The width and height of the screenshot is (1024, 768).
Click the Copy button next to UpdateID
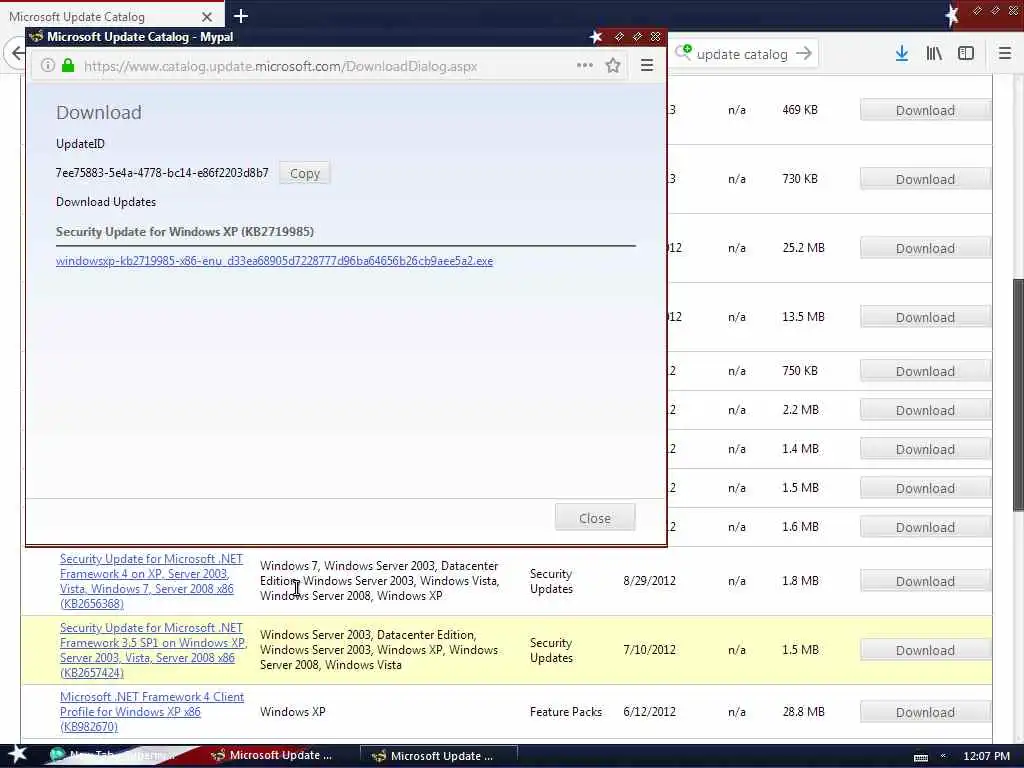pos(304,173)
